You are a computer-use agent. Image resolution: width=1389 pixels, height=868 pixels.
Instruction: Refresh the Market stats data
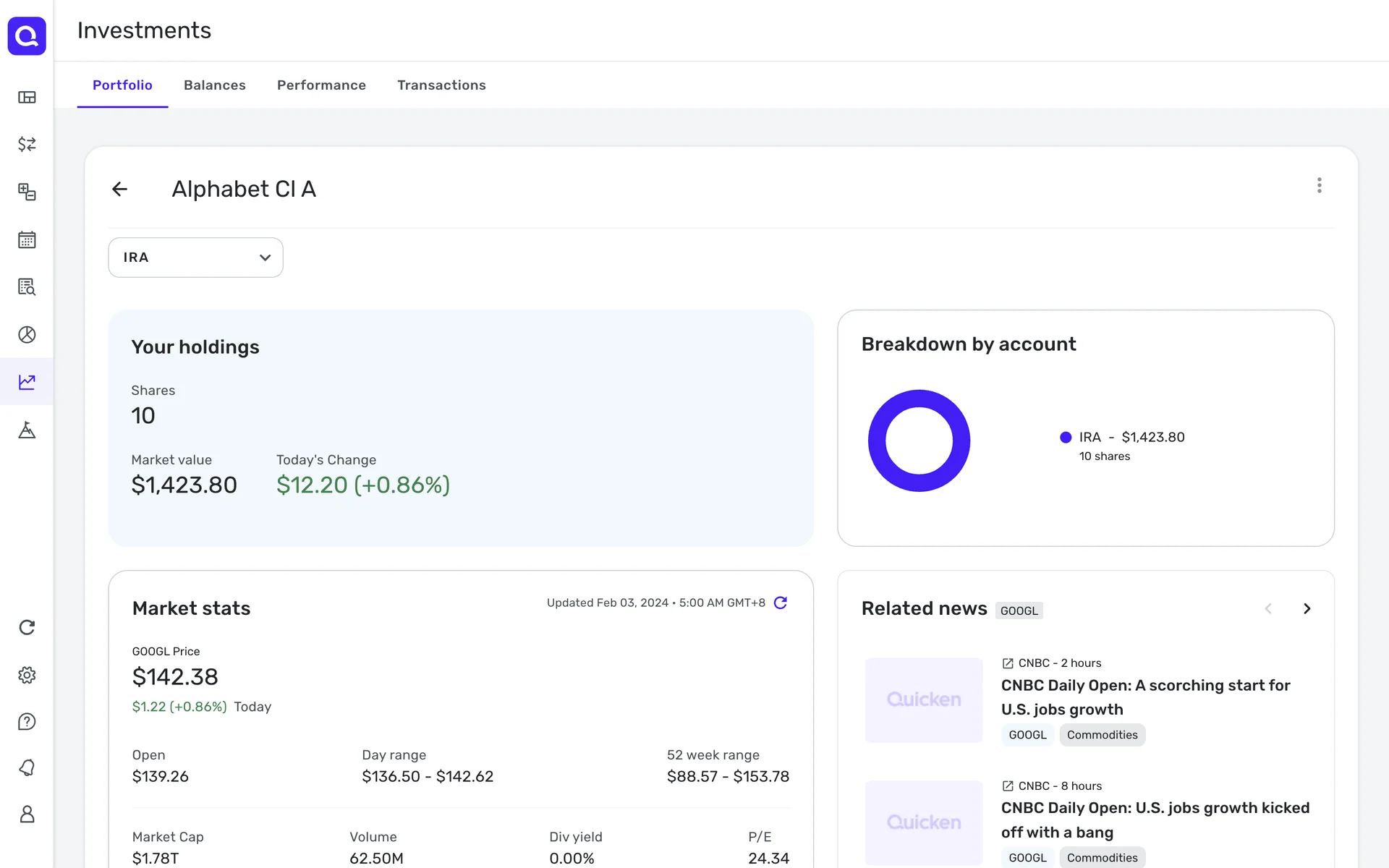click(780, 603)
